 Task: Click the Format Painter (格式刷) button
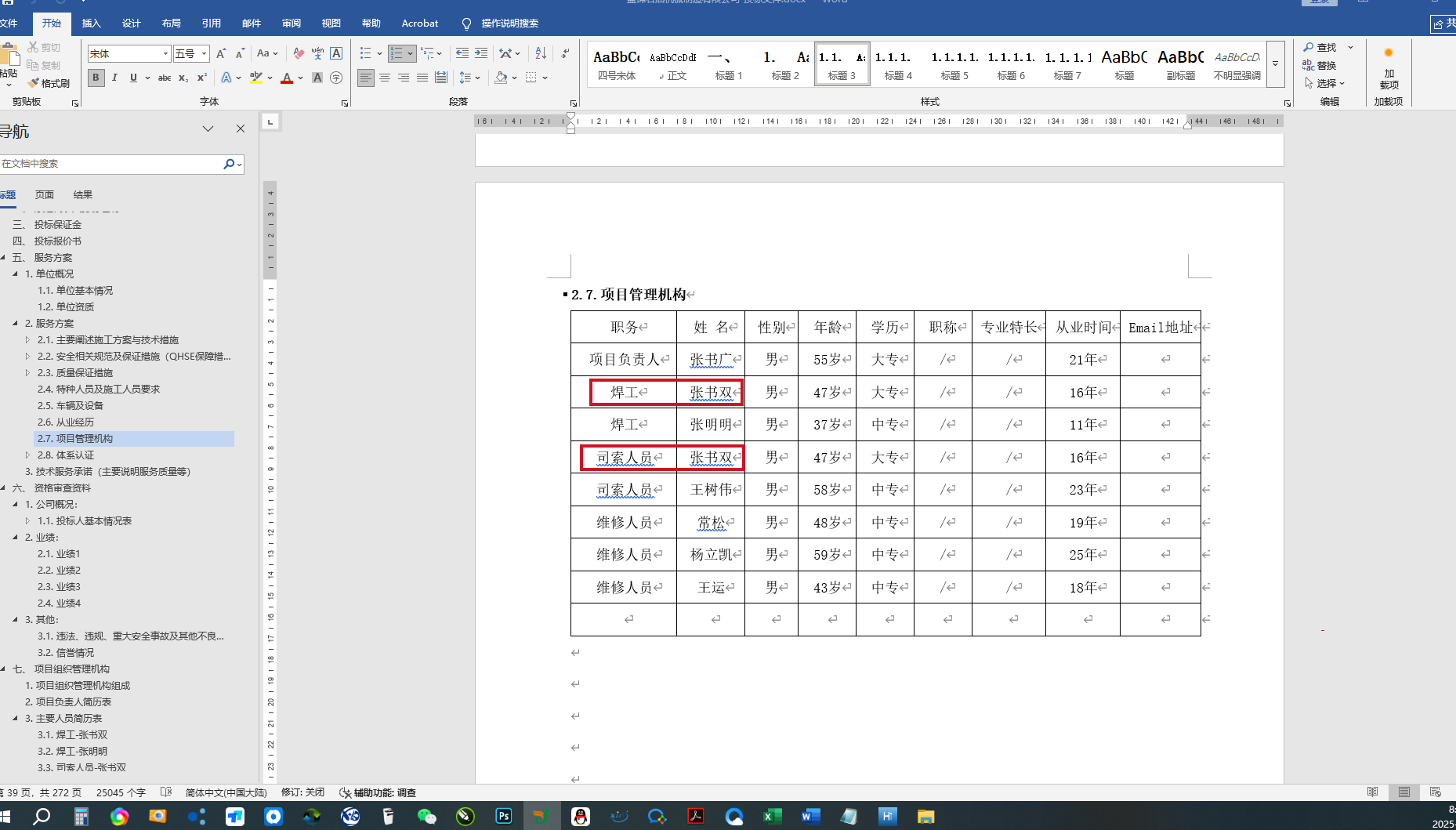click(x=49, y=83)
